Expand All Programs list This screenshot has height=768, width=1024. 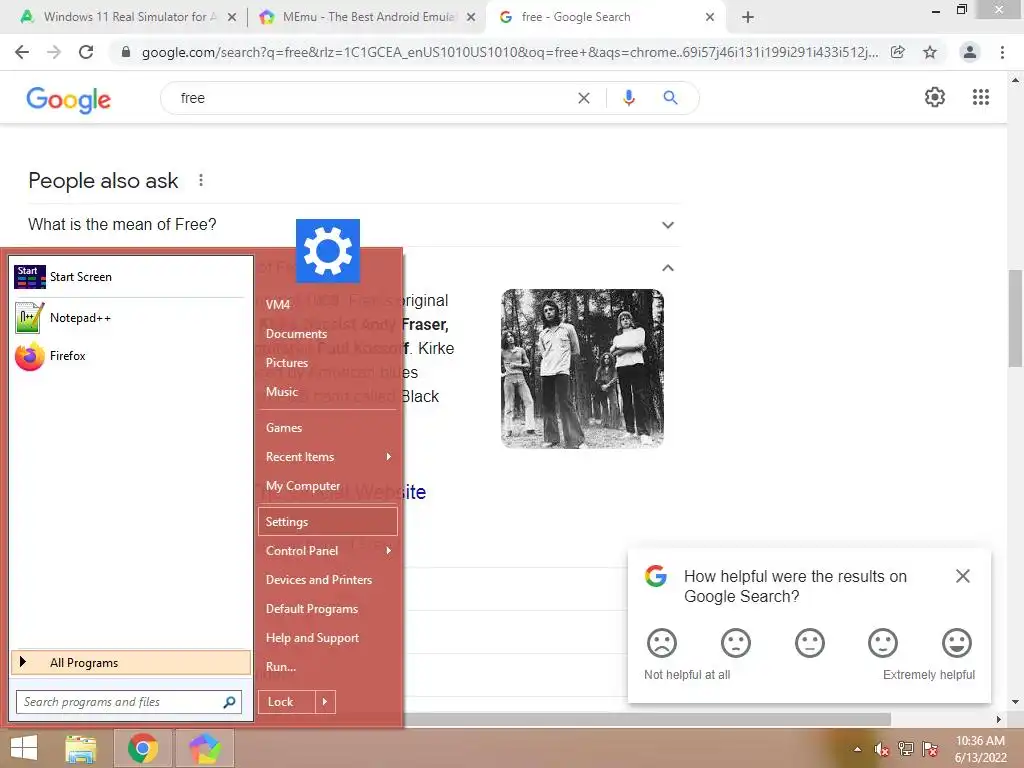tap(131, 663)
